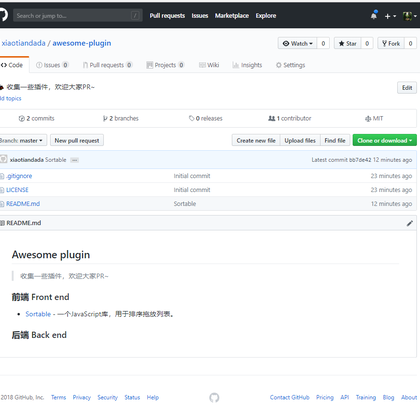Click the commit author avatar

3,159
